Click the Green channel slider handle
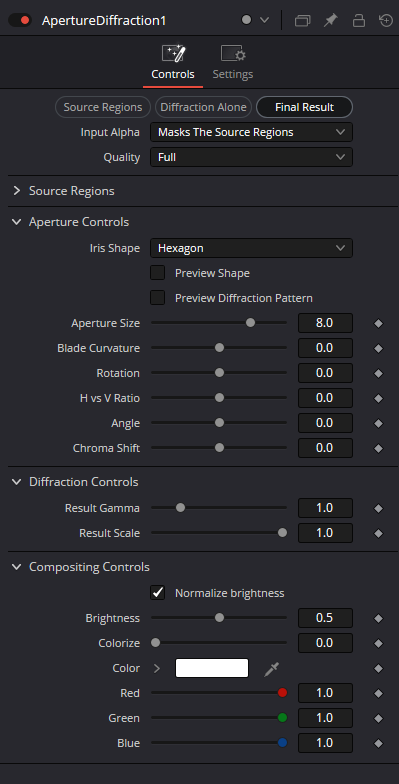The height and width of the screenshot is (784, 399). tap(282, 718)
